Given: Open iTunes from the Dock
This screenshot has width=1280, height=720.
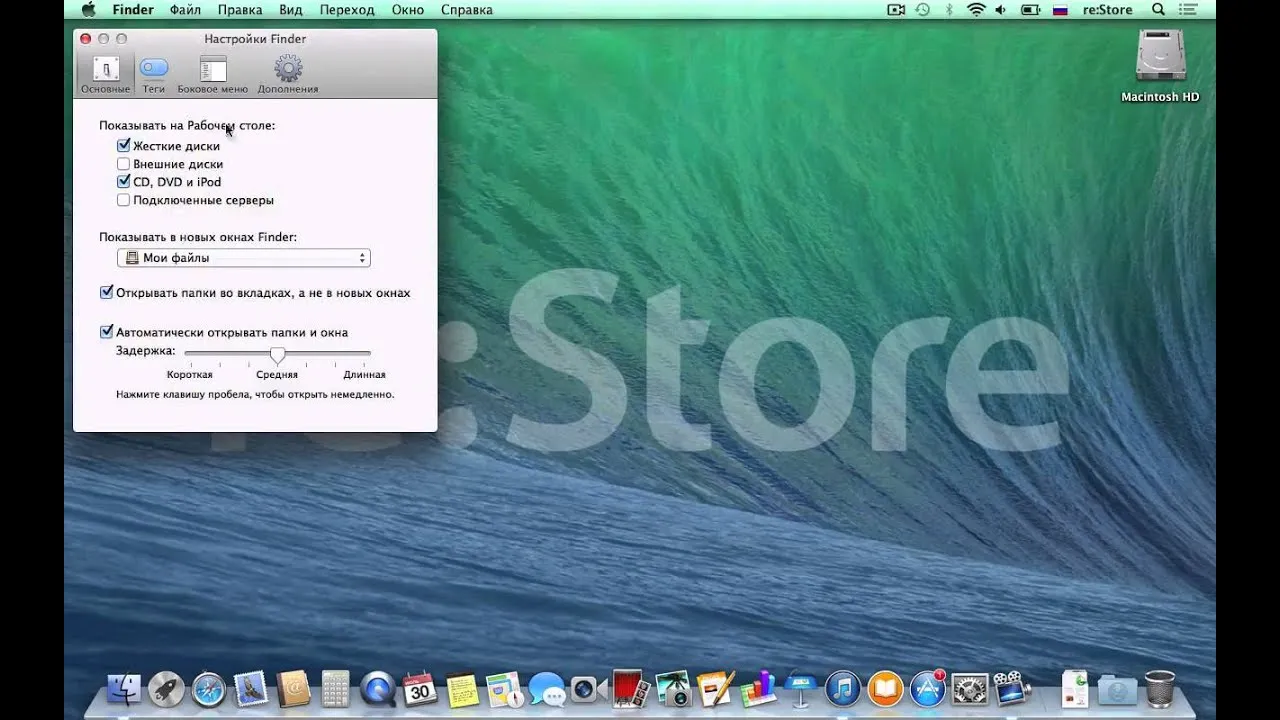Looking at the screenshot, I should 843,688.
